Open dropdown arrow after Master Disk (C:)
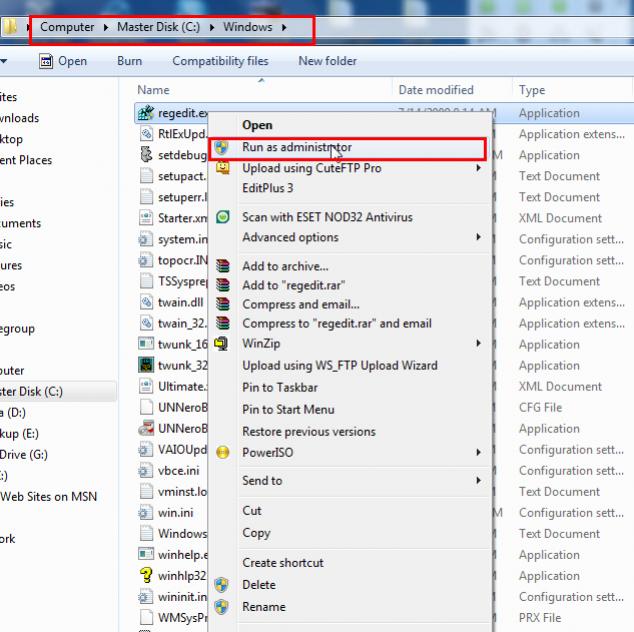This screenshot has height=632, width=634. coord(212,27)
